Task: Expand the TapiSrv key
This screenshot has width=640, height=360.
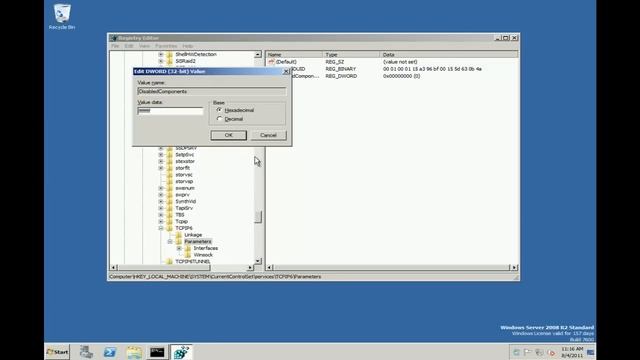Action: pos(161,208)
